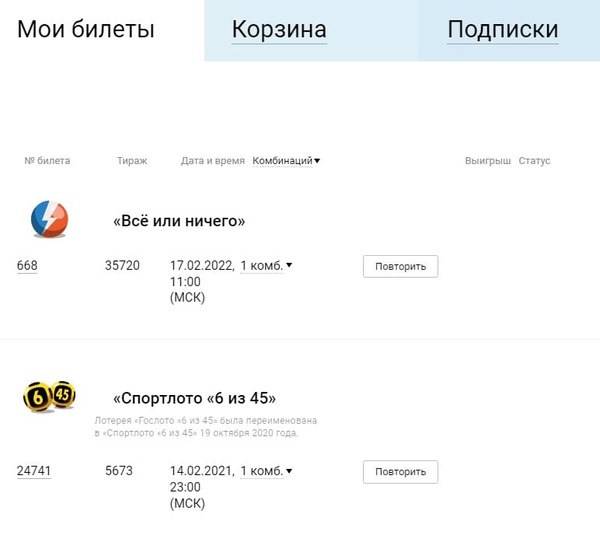The height and width of the screenshot is (535, 600).
Task: Expand 1 комб. dropdown for ticket 24741
Action: [x=266, y=471]
